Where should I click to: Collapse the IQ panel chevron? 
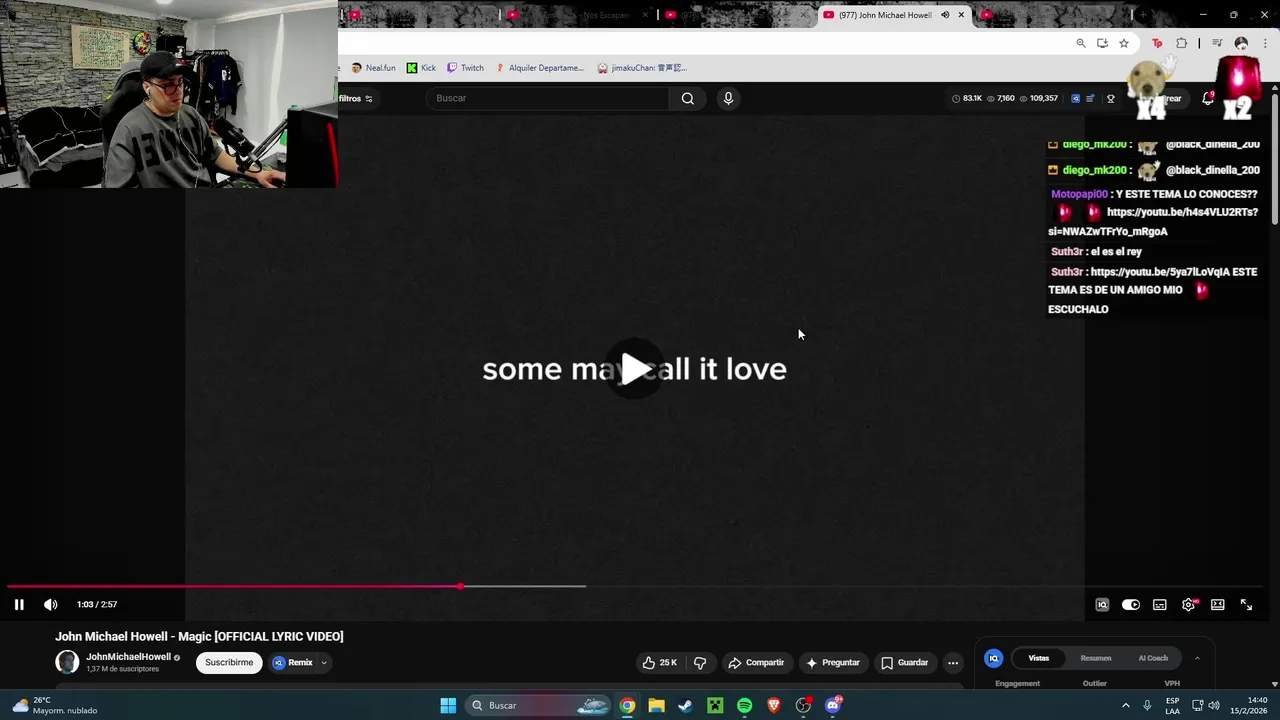click(x=1197, y=658)
